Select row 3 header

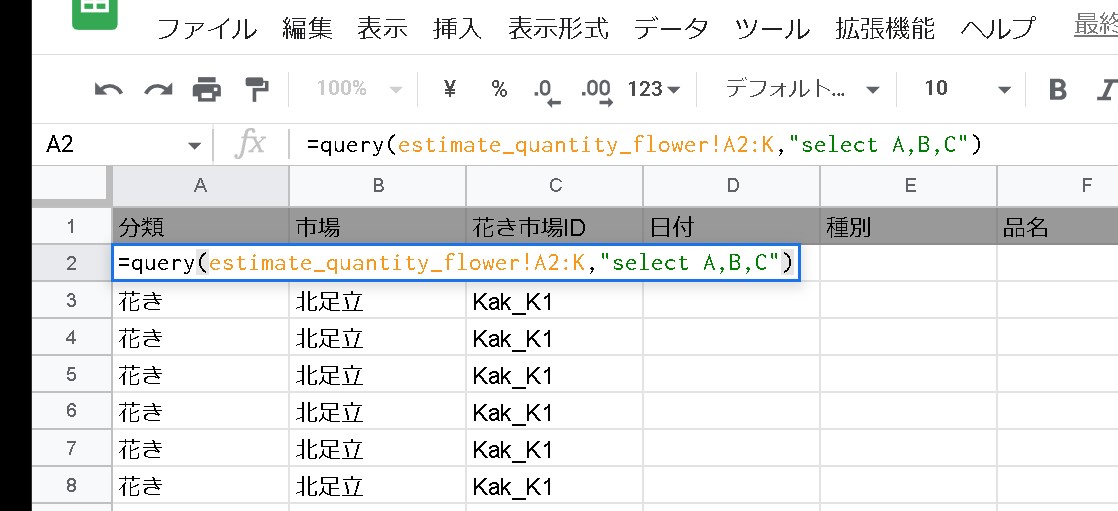[71, 300]
